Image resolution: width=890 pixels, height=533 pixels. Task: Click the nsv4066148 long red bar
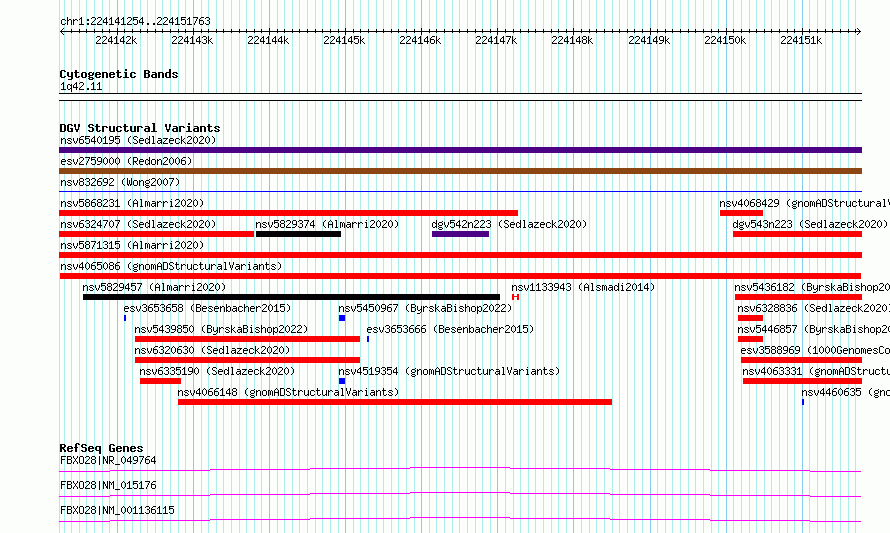pyautogui.click(x=395, y=402)
